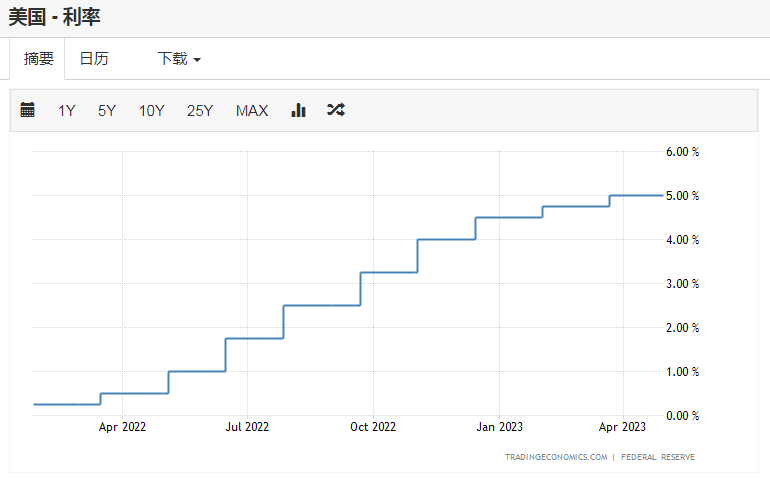
Task: Click the Jan 2023 x-axis label
Action: tap(499, 427)
